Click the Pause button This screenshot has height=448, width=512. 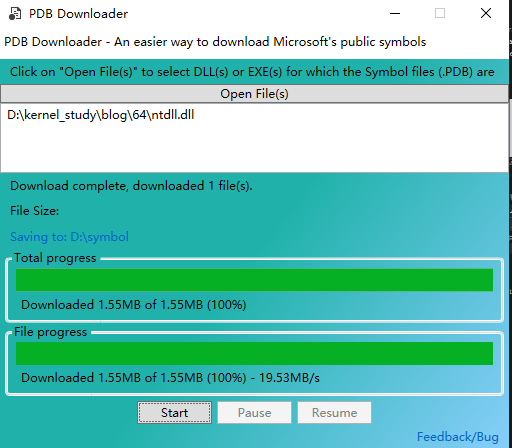254,413
